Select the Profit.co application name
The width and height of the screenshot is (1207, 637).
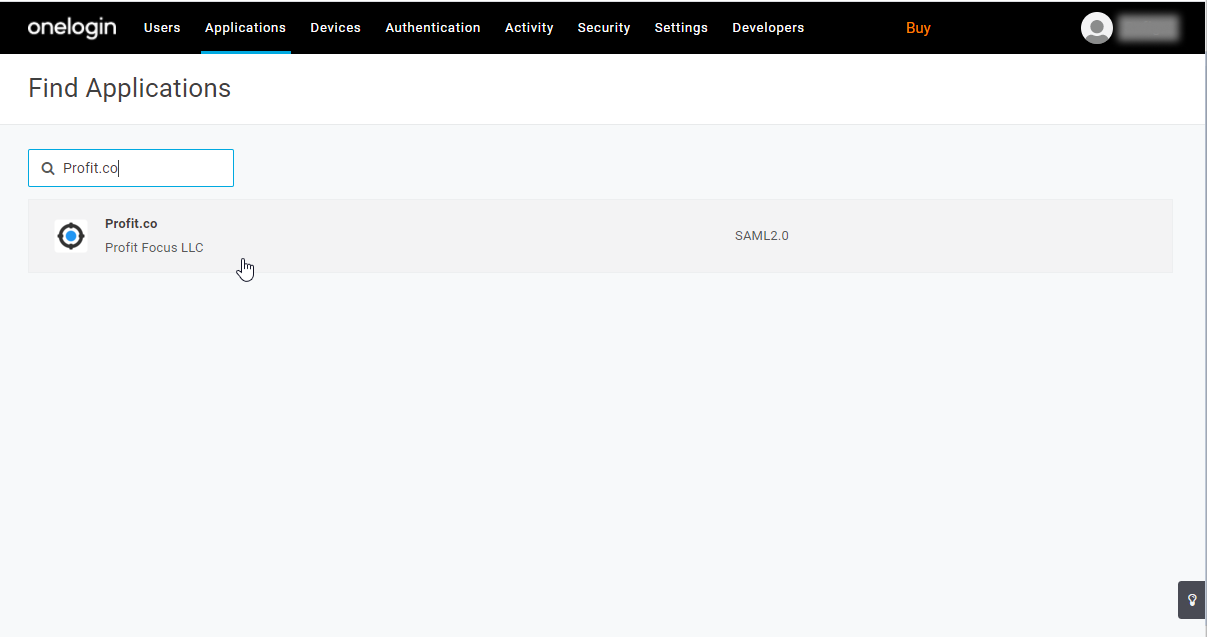131,224
